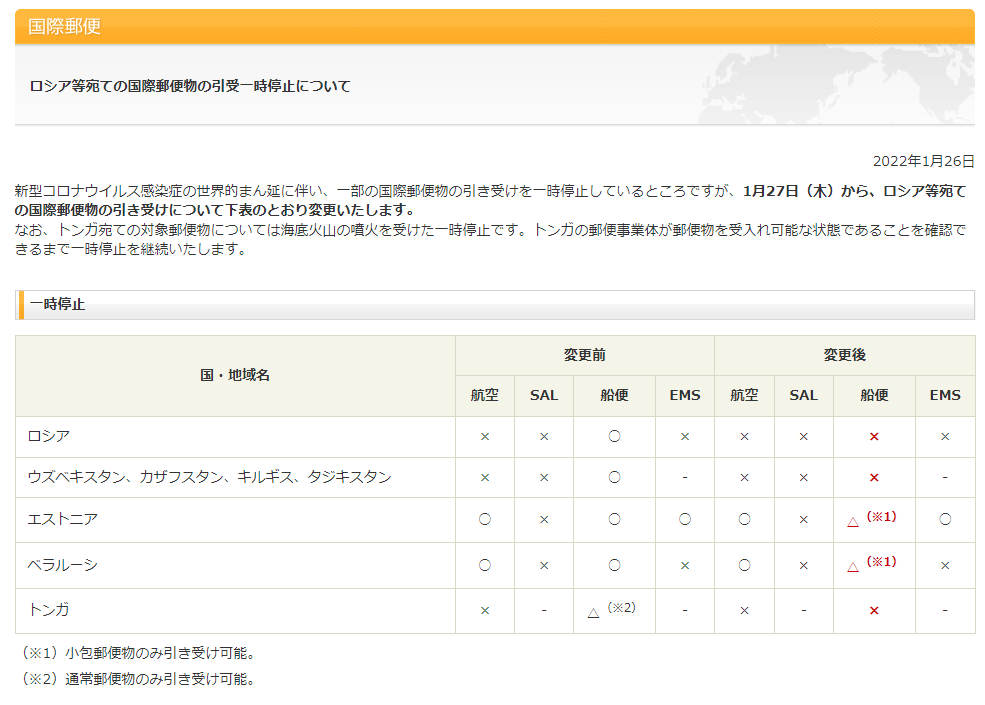Screen dimensions: 985x705
Task: Click the エストニア row country name
Action: [x=62, y=520]
